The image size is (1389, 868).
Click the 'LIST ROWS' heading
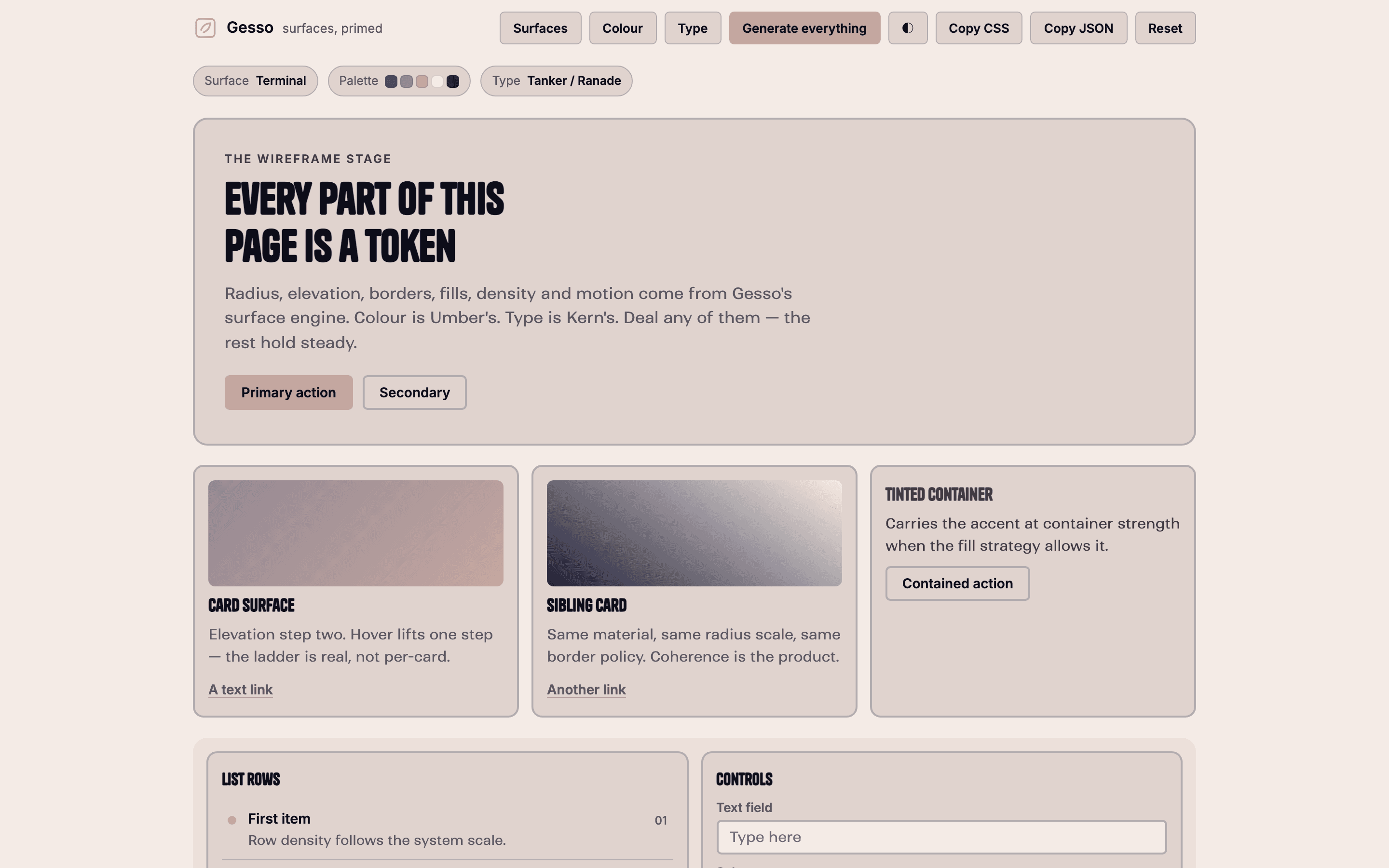click(251, 780)
